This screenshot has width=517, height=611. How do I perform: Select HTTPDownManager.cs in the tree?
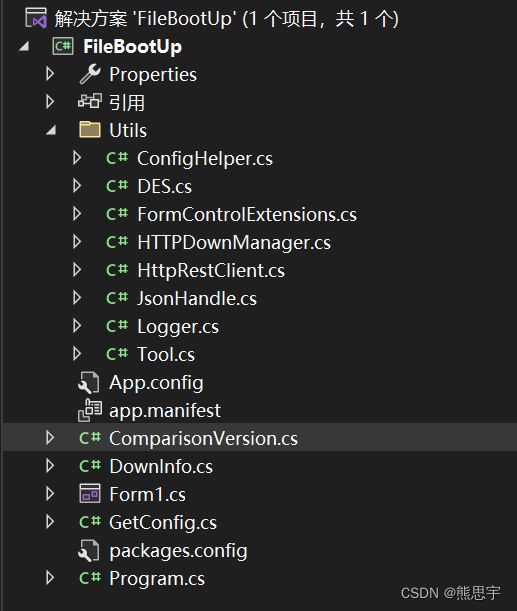[x=234, y=242]
